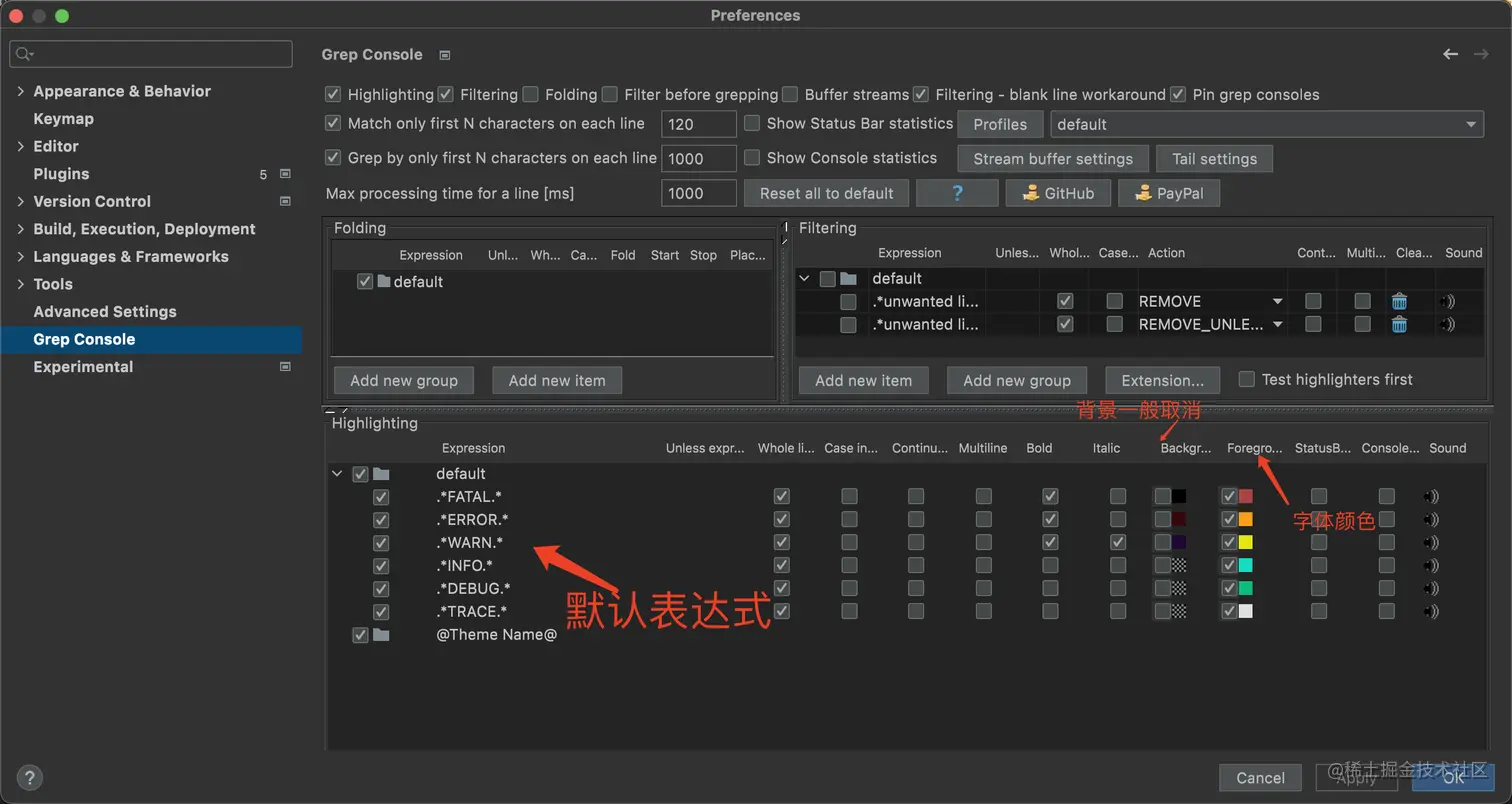The image size is (1512, 804).
Task: Check Show Status Bar statistics
Action: pos(753,124)
